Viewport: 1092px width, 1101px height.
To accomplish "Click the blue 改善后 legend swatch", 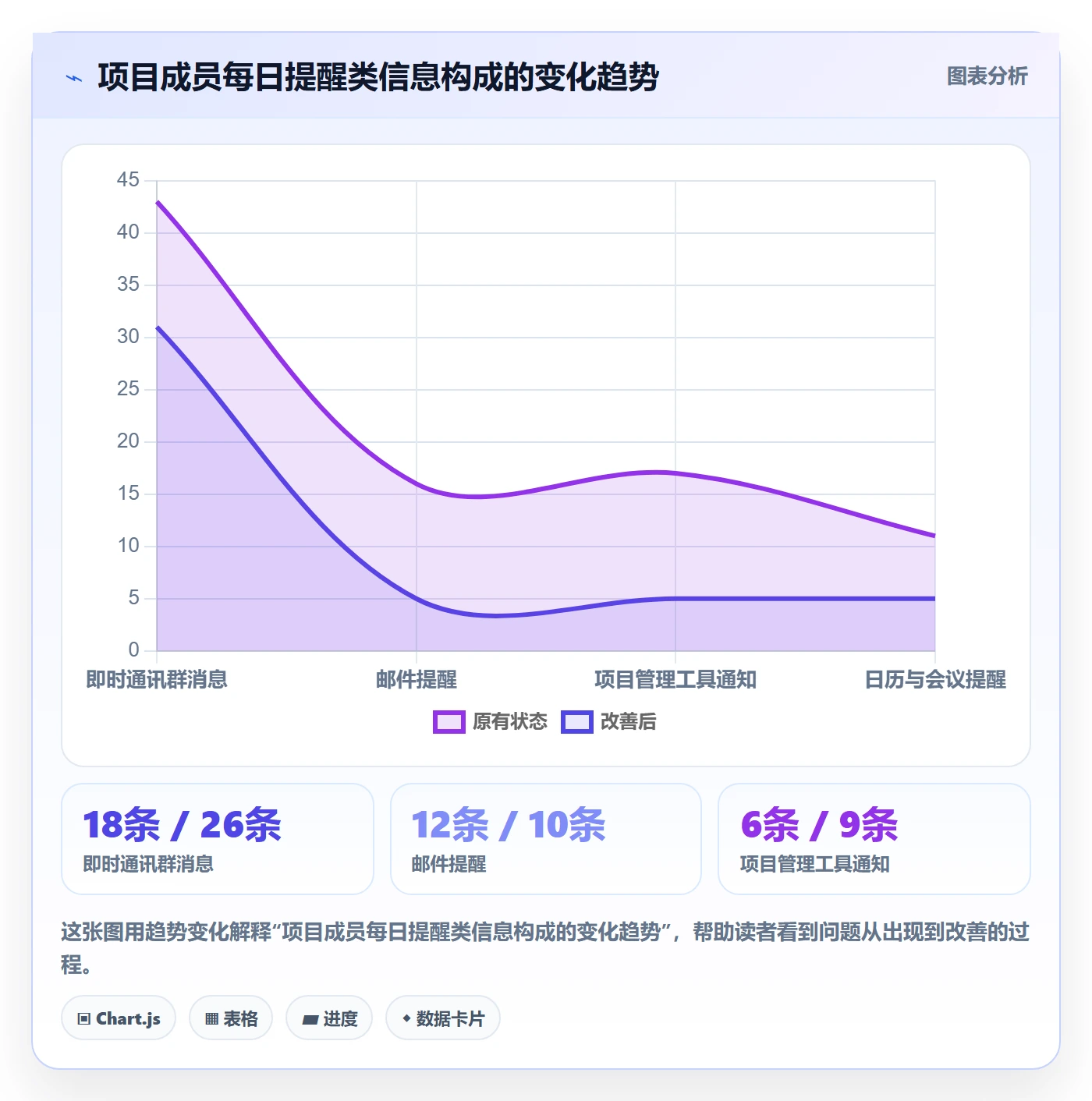I will (x=577, y=722).
